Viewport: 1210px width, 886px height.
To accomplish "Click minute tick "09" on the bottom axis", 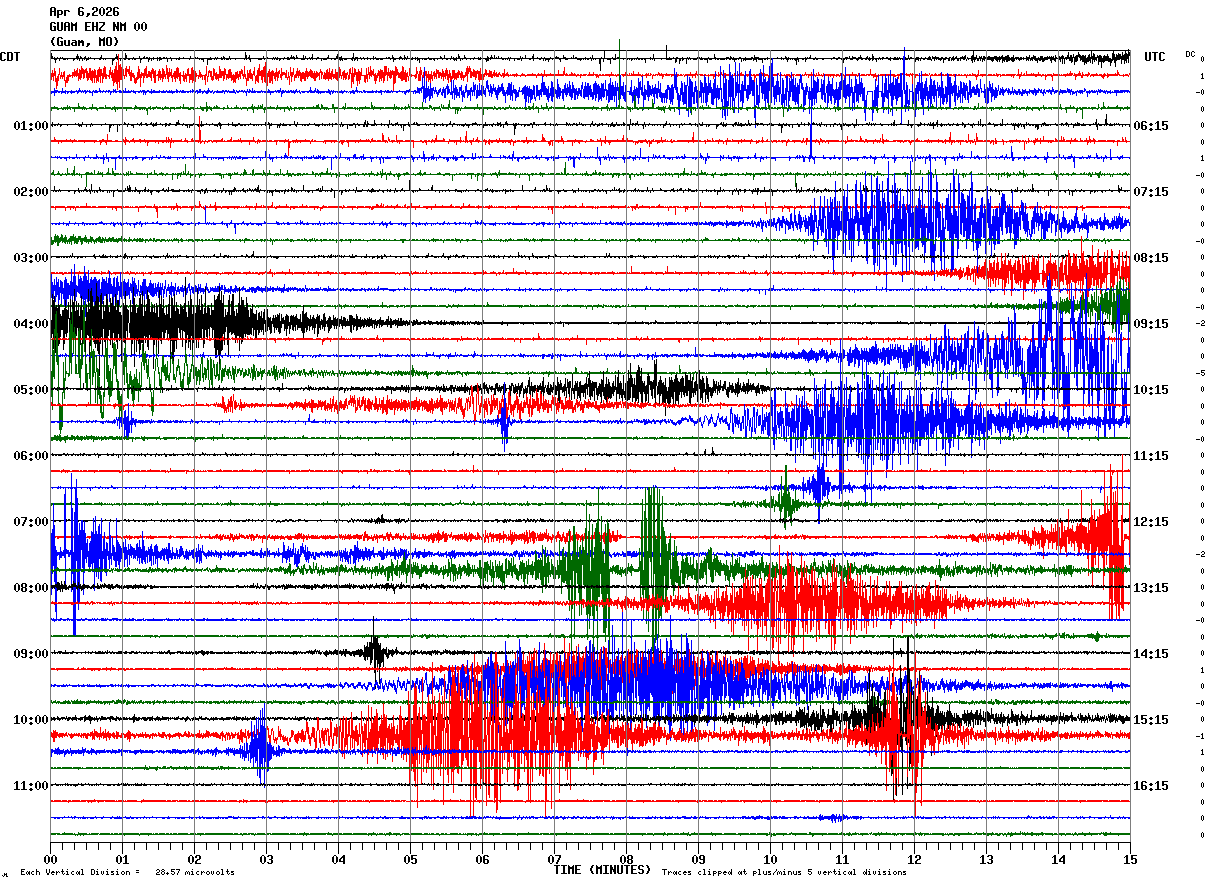I will point(698,859).
